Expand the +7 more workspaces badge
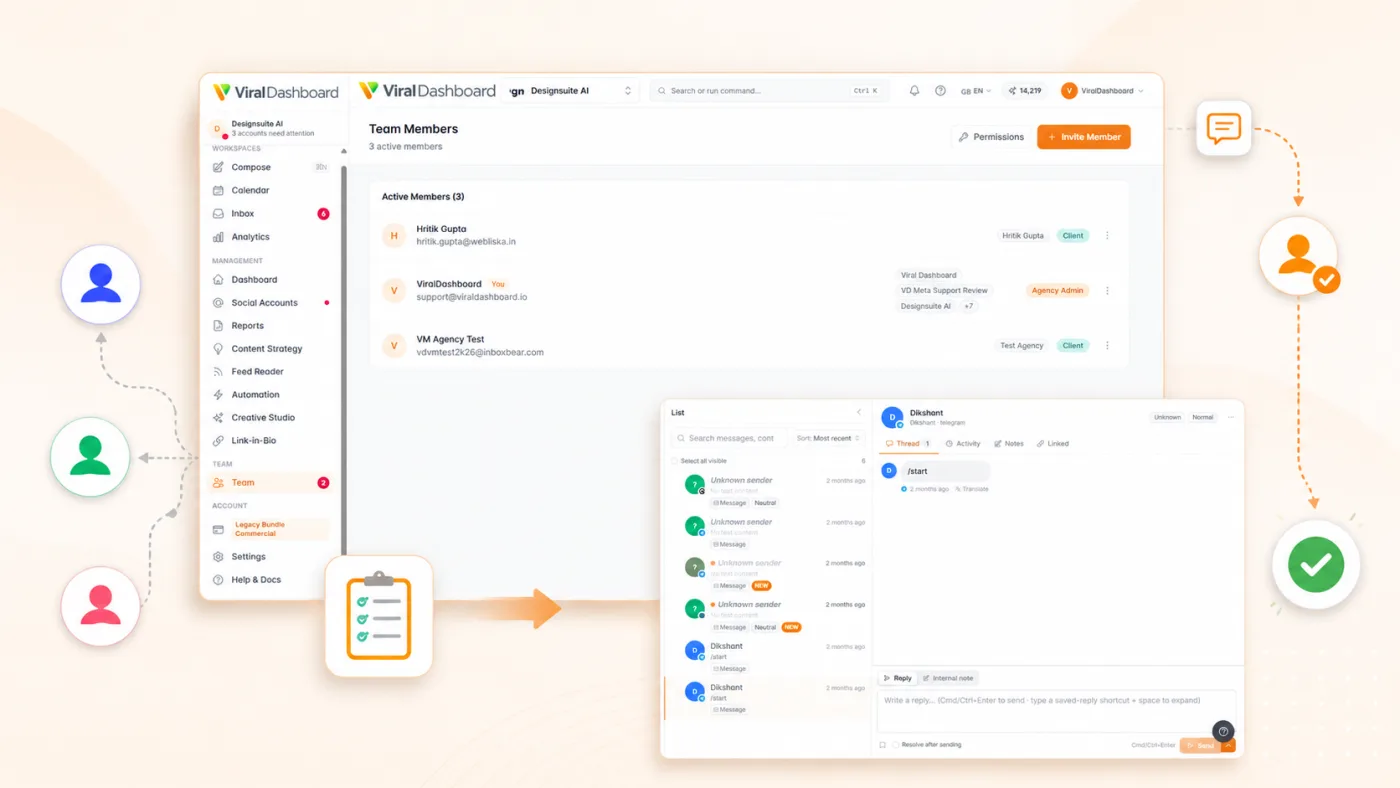1400x788 pixels. (968, 306)
